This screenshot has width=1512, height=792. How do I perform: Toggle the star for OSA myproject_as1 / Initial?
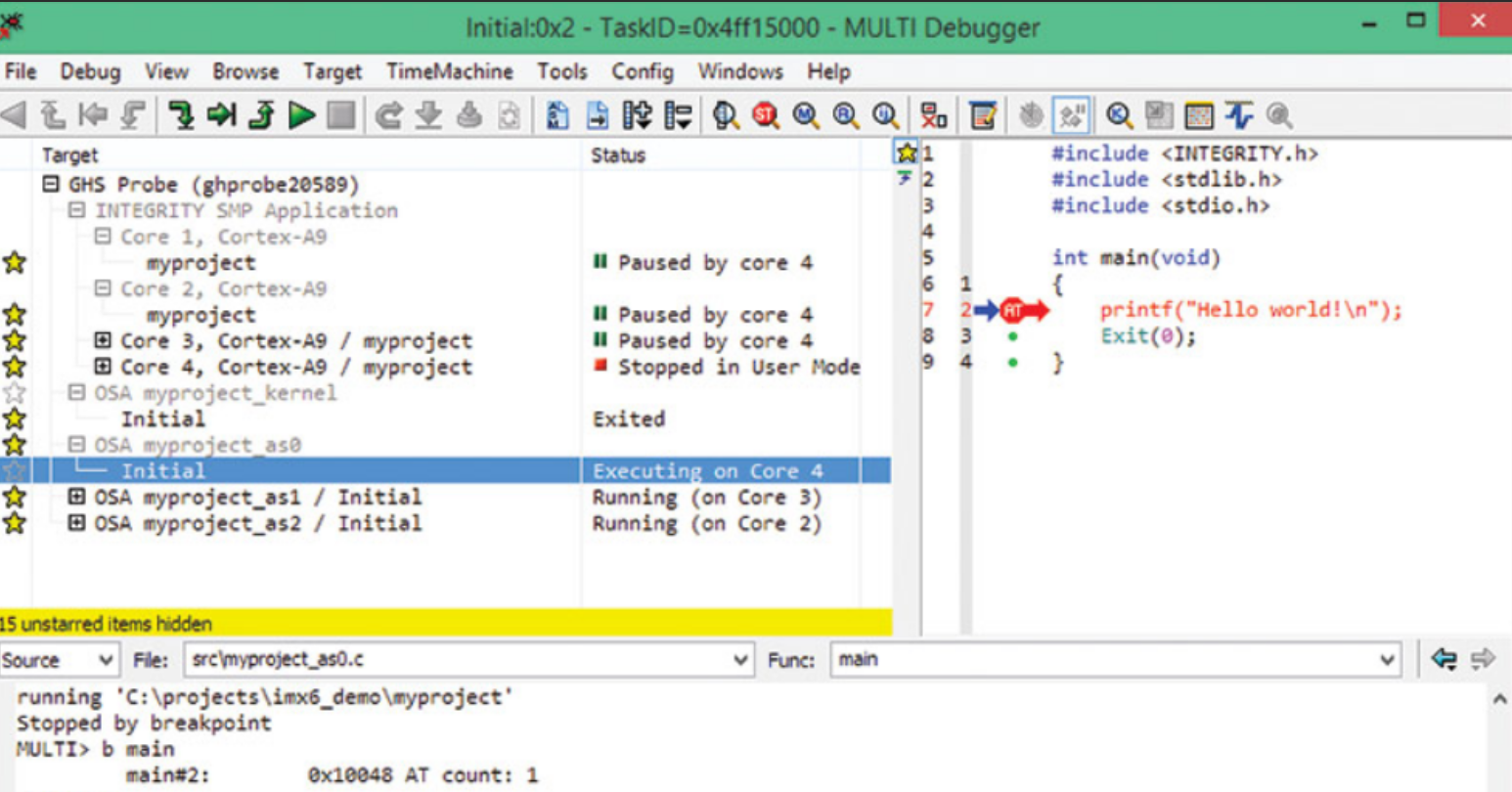pos(15,497)
